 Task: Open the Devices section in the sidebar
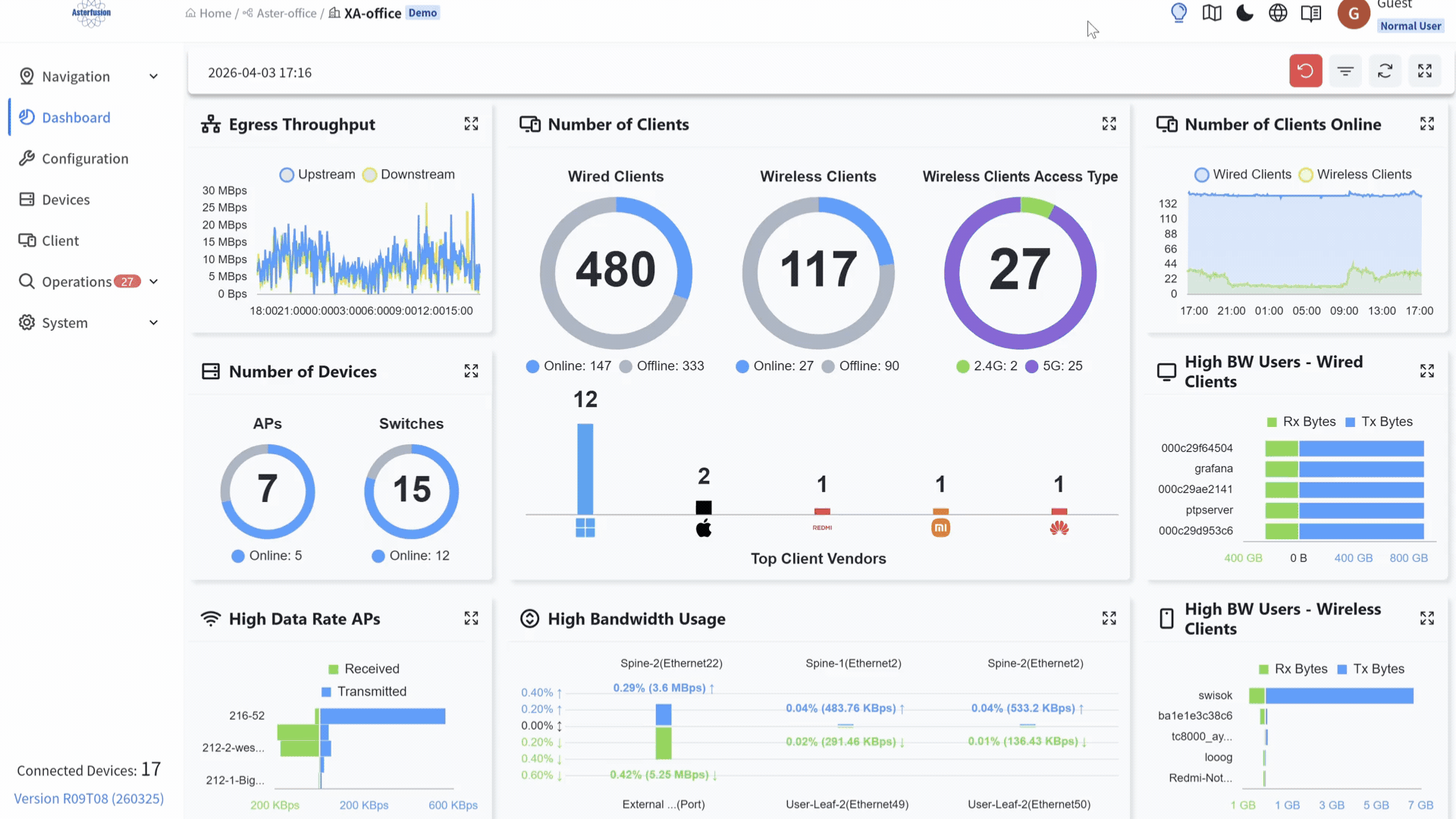point(65,199)
